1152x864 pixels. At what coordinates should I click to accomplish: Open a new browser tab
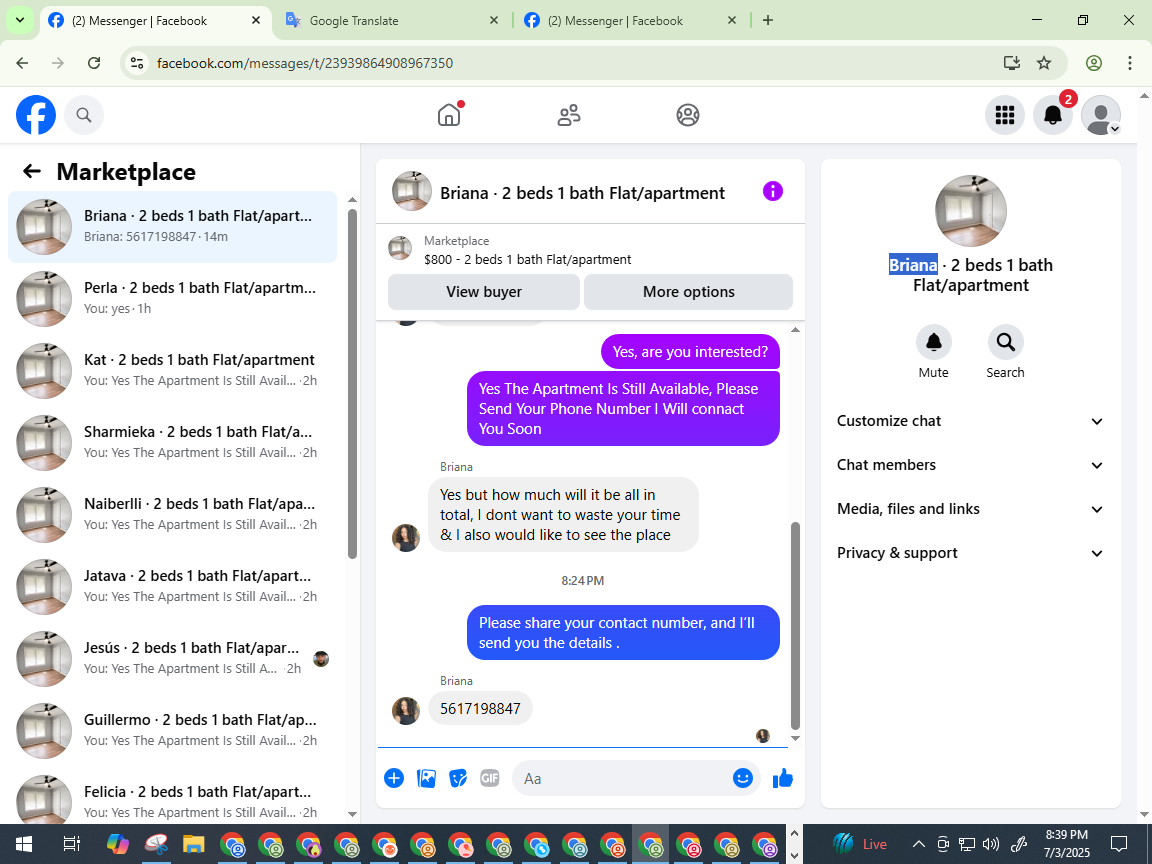[768, 21]
